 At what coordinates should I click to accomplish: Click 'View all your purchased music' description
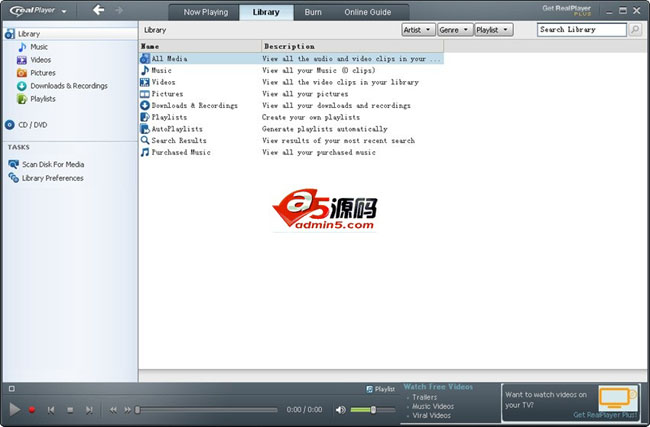[319, 152]
